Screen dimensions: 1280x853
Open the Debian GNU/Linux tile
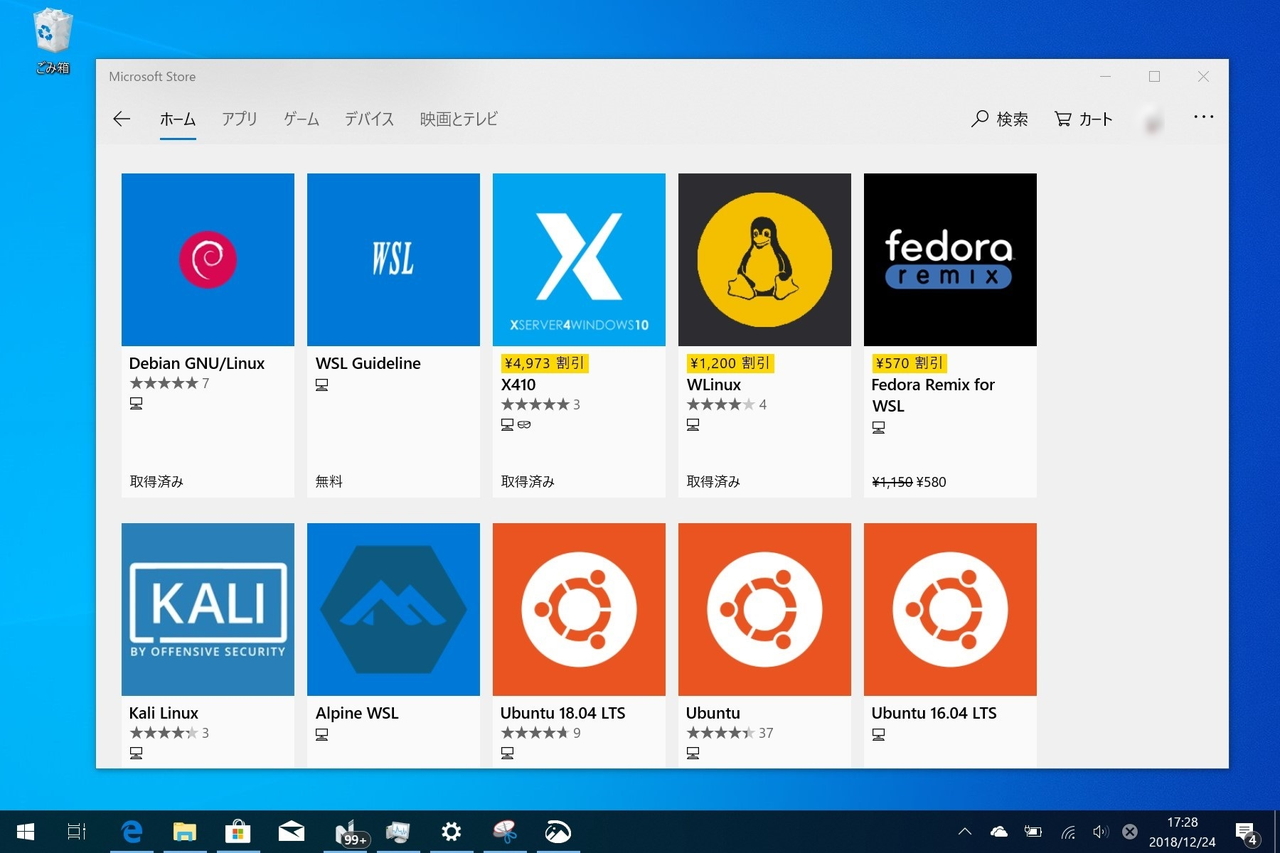pyautogui.click(x=207, y=259)
